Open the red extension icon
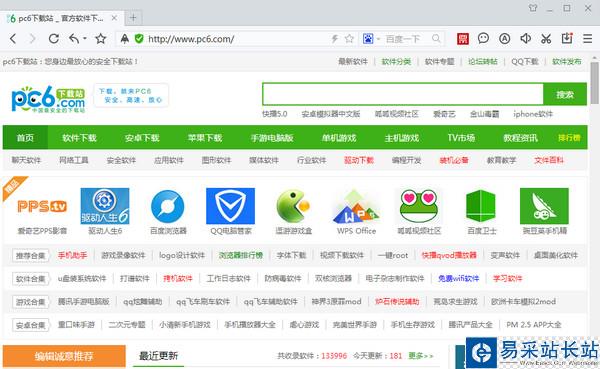Viewport: 600px width, 369px height. coord(463,39)
